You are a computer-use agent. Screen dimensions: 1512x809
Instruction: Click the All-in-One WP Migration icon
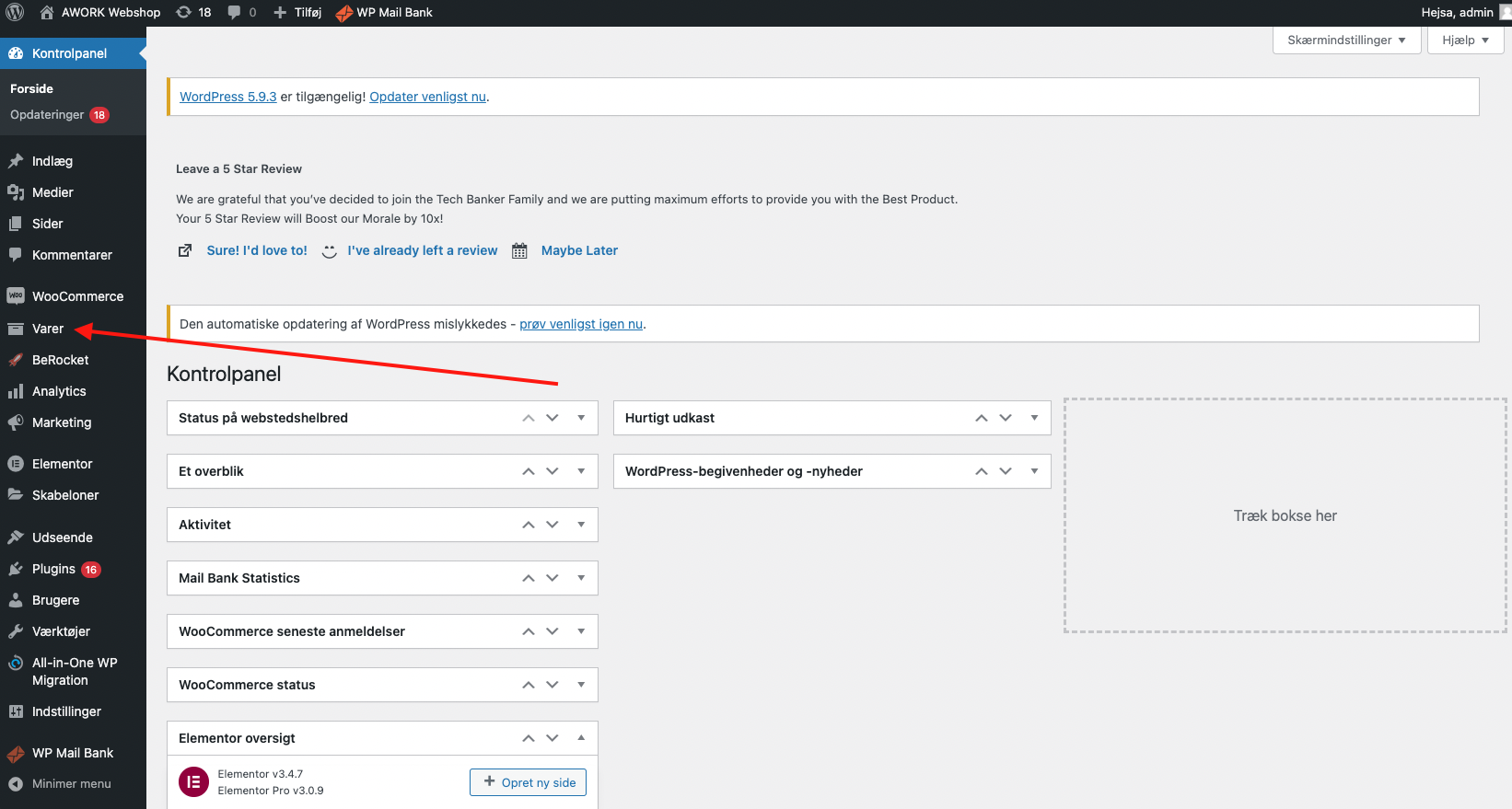coord(16,663)
